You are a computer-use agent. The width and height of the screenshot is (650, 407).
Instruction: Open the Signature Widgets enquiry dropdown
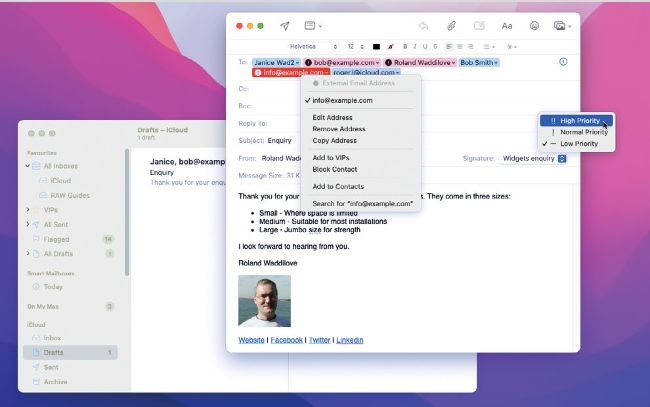[x=532, y=158]
